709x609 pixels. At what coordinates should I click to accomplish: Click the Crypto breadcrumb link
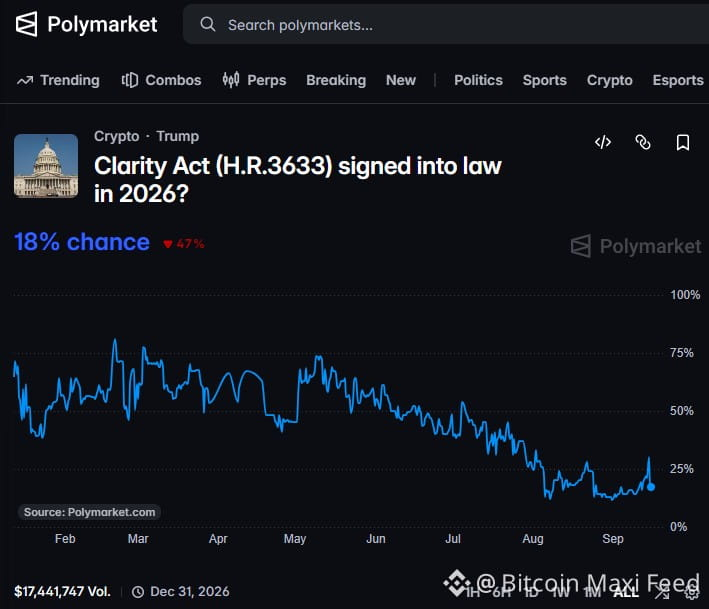[117, 136]
